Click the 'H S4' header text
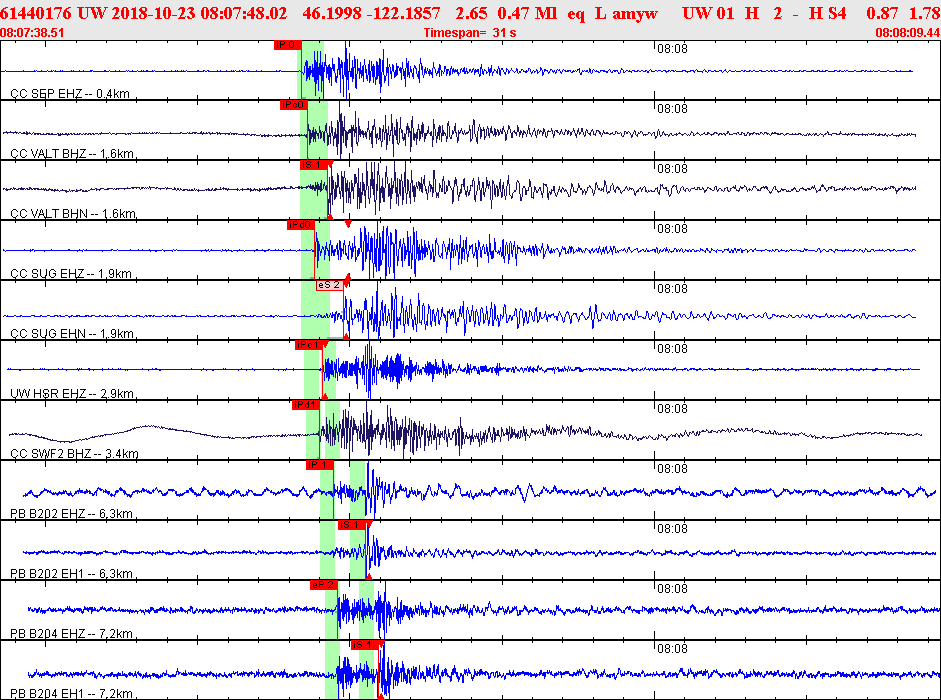The image size is (941, 700). 827,13
